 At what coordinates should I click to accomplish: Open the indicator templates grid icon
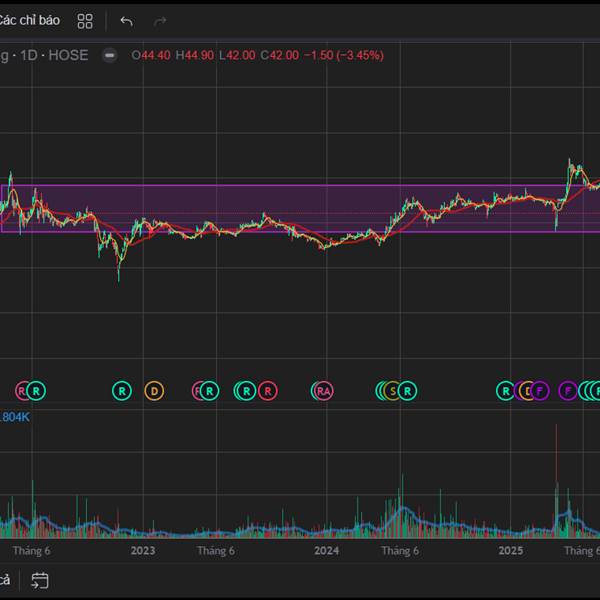pos(85,21)
